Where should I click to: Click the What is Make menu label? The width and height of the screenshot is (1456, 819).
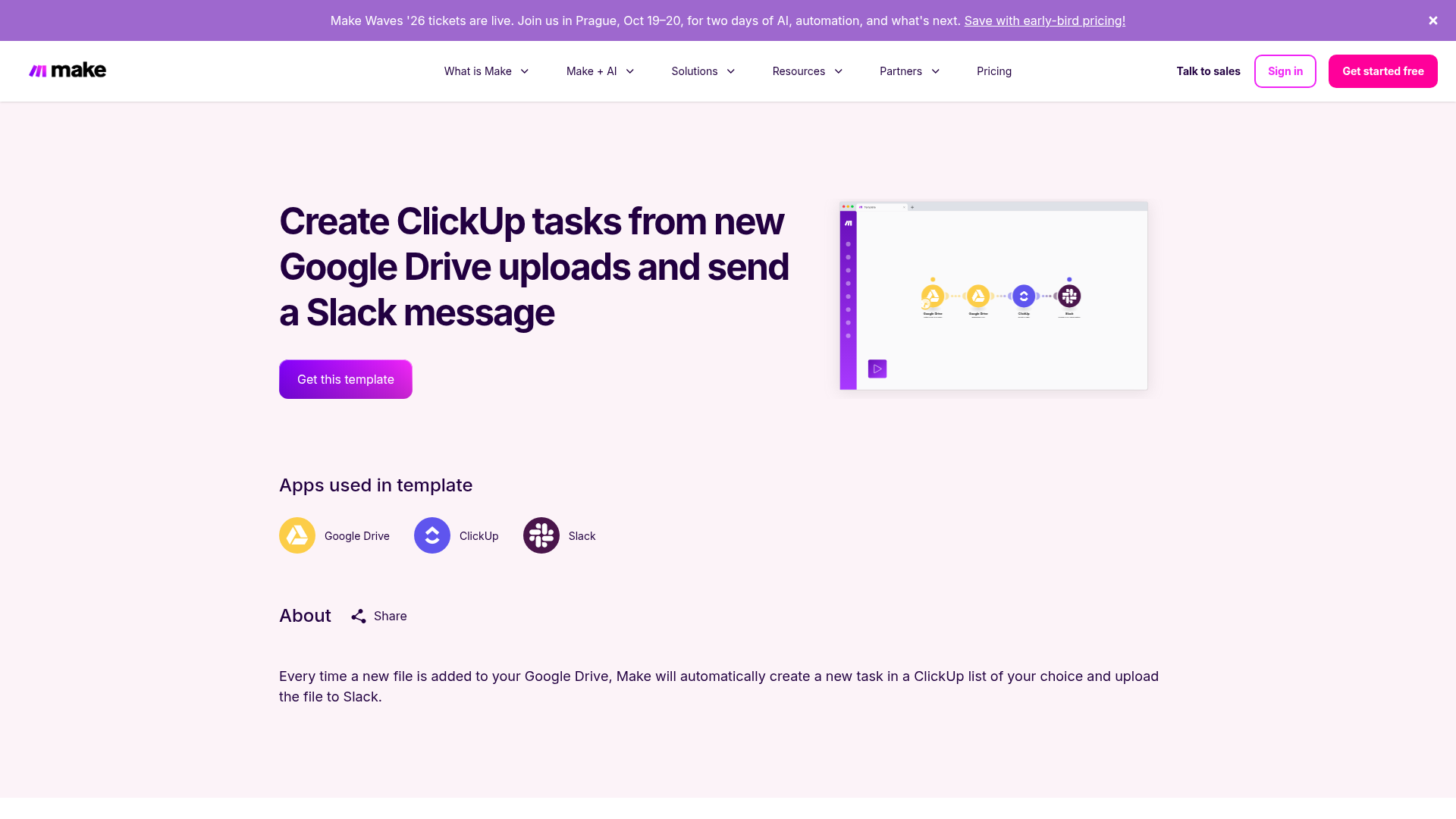click(478, 71)
